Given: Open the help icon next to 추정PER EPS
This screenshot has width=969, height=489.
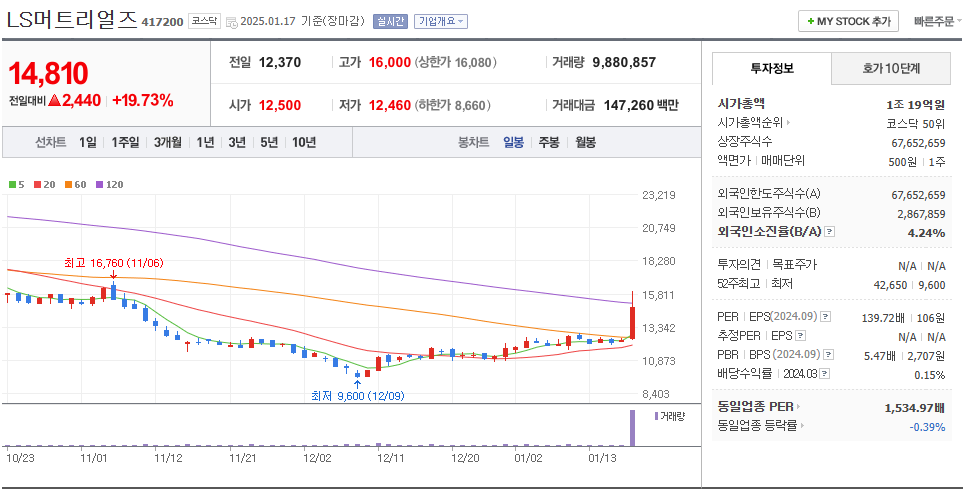Looking at the screenshot, I should click(800, 335).
